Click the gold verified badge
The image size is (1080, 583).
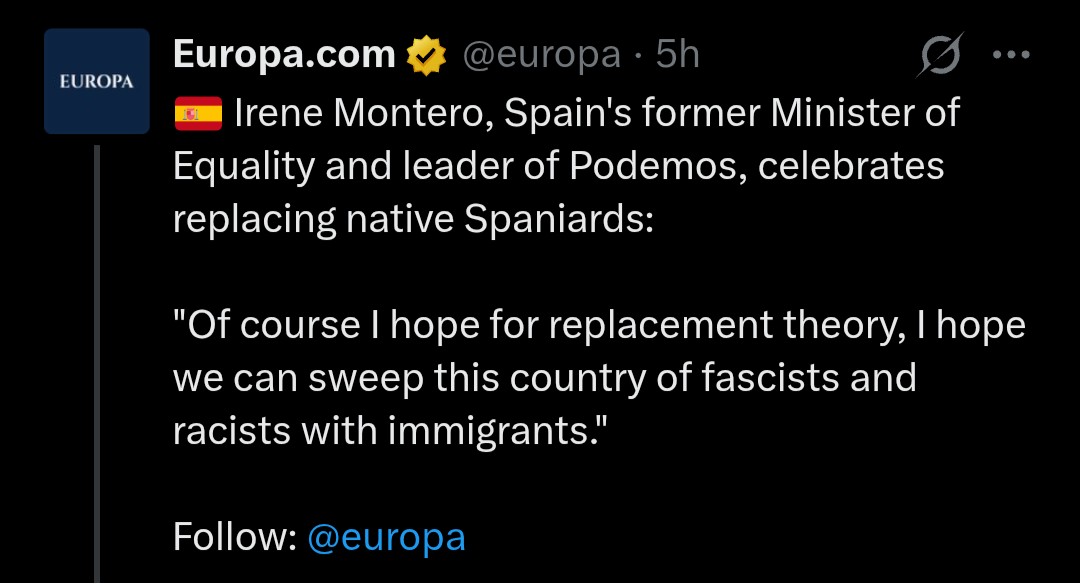(x=426, y=55)
